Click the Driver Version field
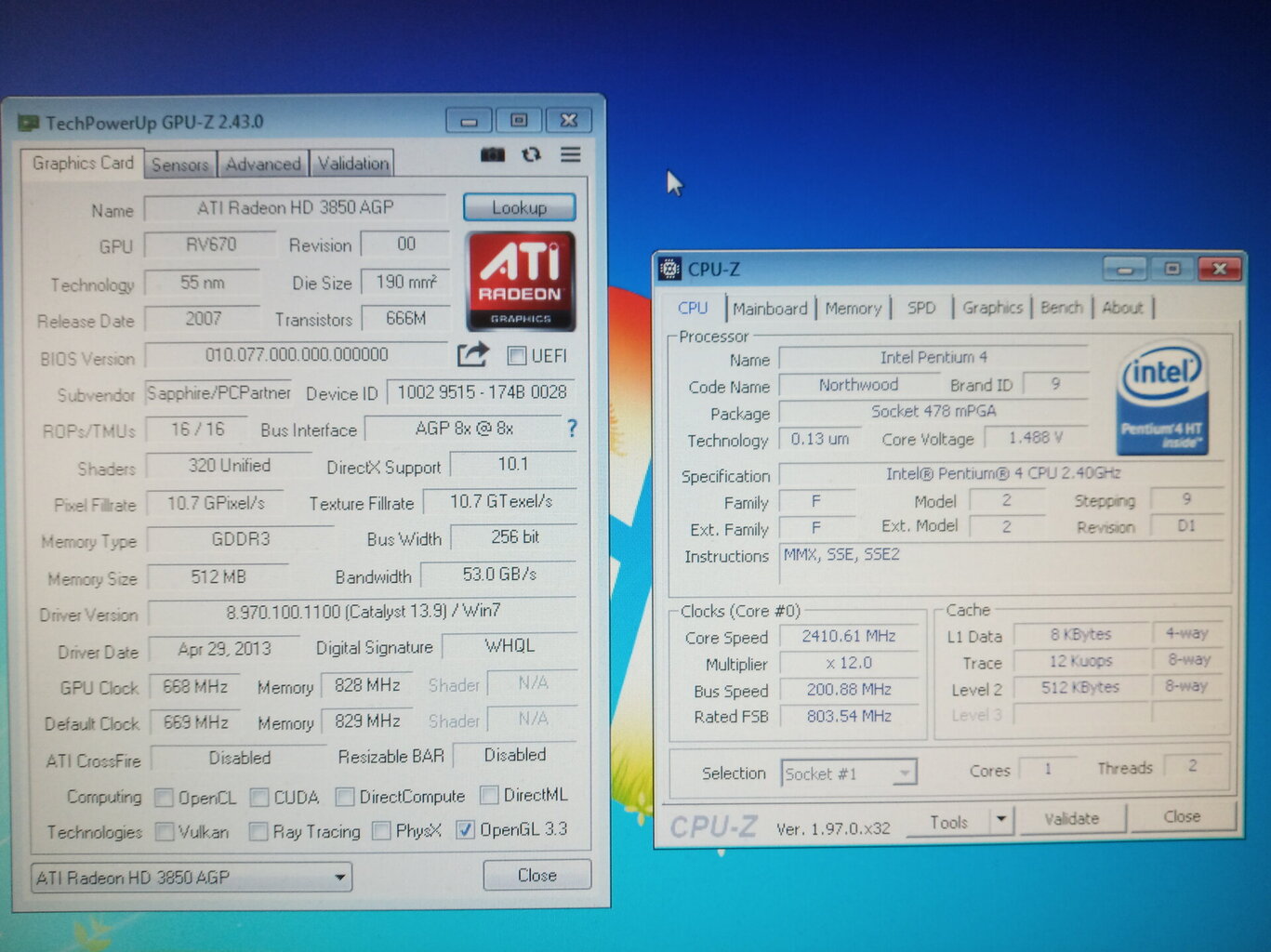 click(x=364, y=612)
